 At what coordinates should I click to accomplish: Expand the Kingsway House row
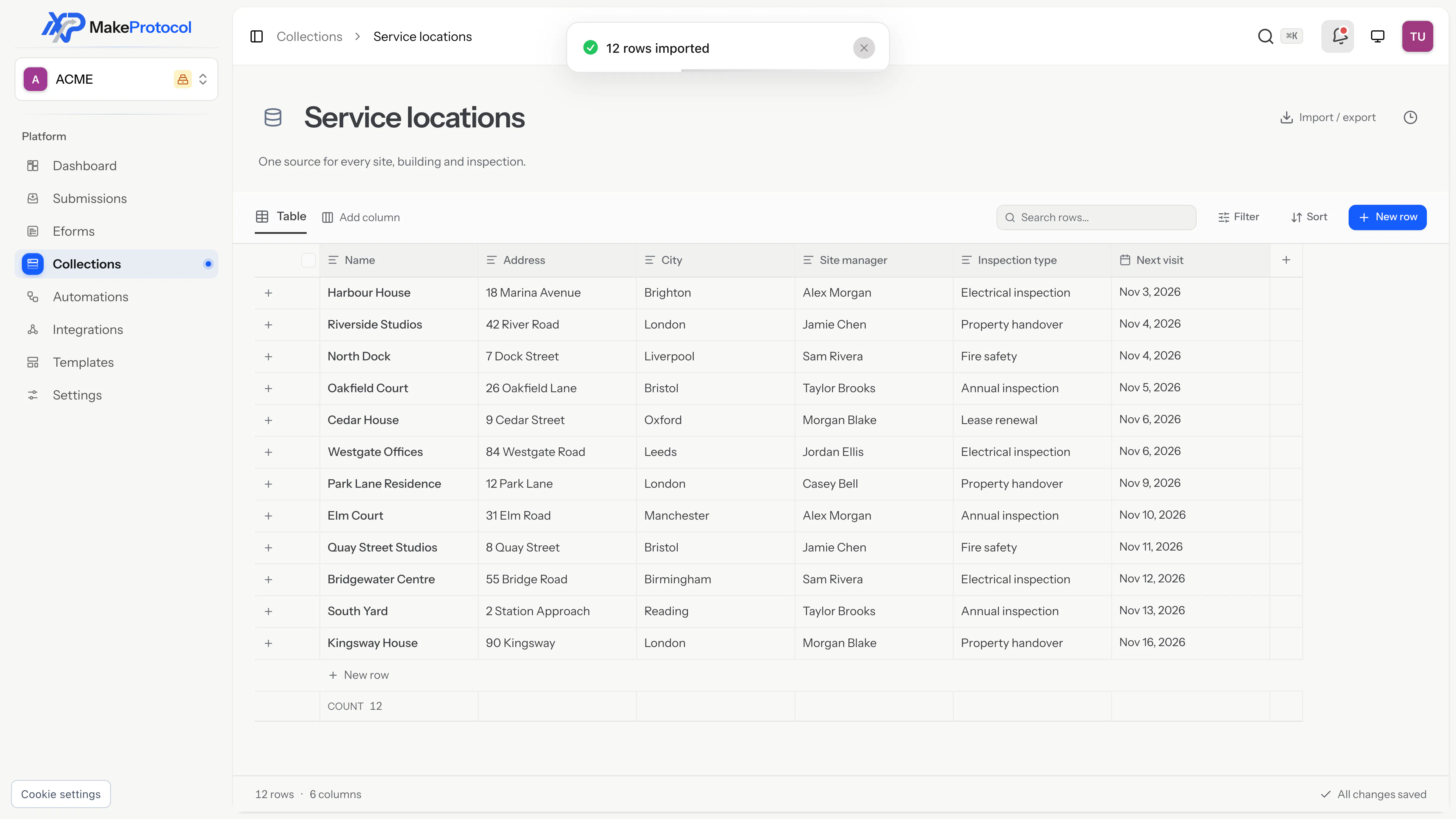pos(268,643)
